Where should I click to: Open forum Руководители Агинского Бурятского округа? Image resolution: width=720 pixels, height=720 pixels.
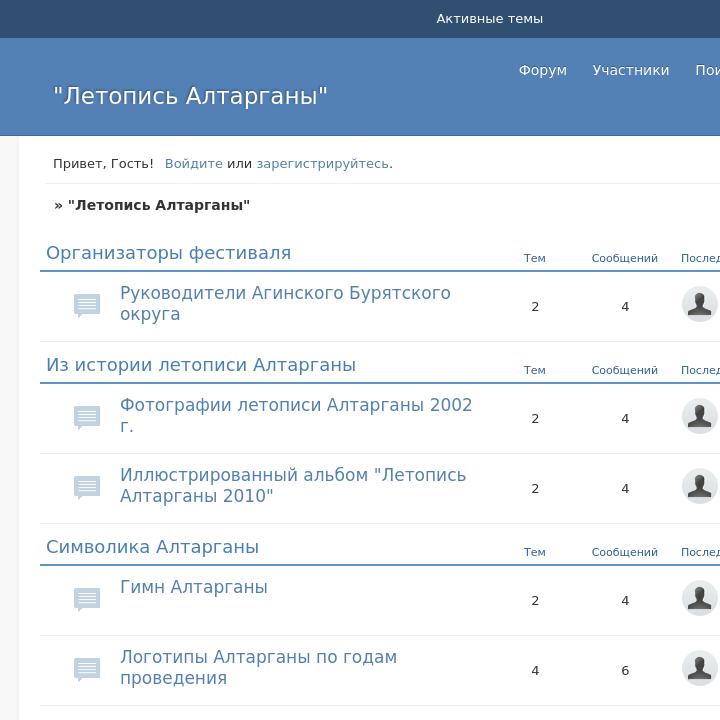[285, 304]
